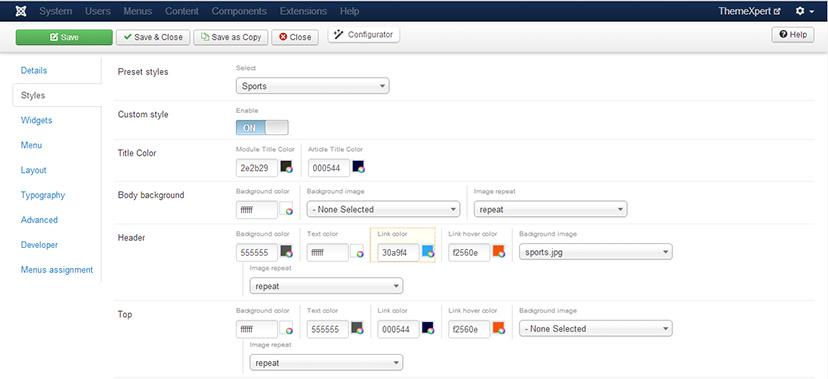Expand the Preset styles Sports dropdown
Image resolution: width=828 pixels, height=379 pixels.
pos(313,86)
